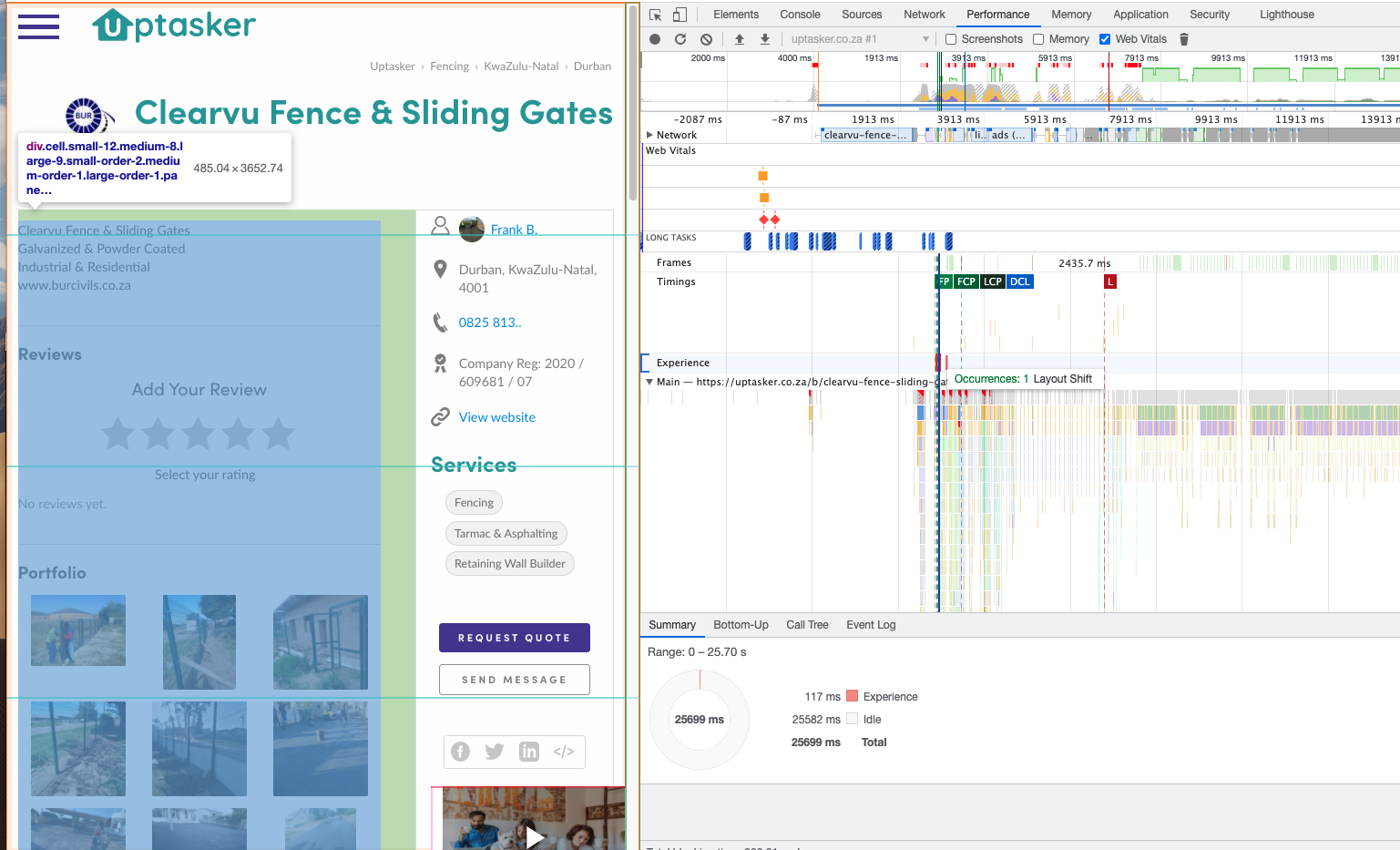Viewport: 1400px width, 850px height.
Task: Uncheck the Web Vitals checkbox
Action: tap(1105, 39)
